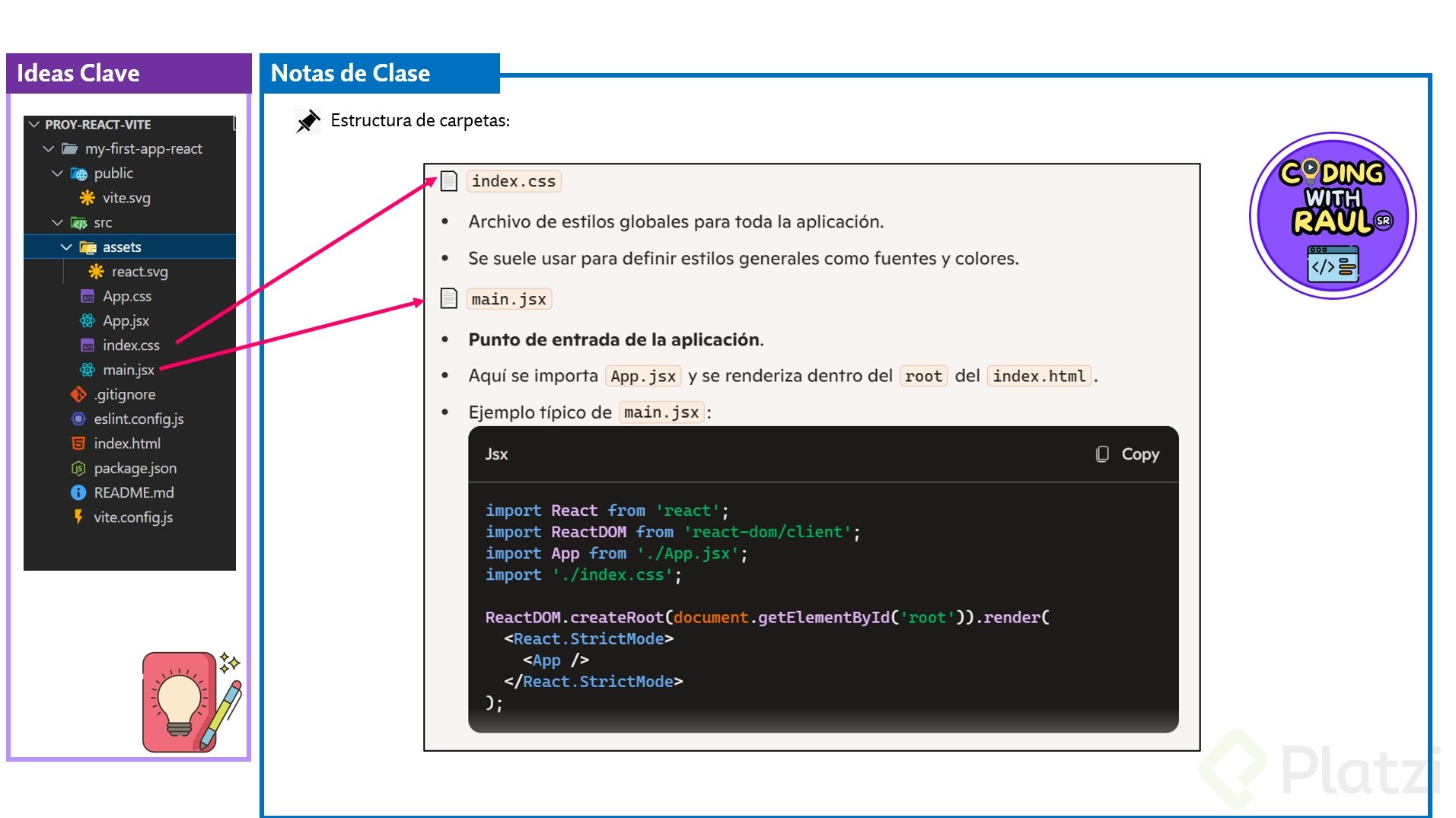Click the Coding With Raul logo badge

pyautogui.click(x=1333, y=216)
